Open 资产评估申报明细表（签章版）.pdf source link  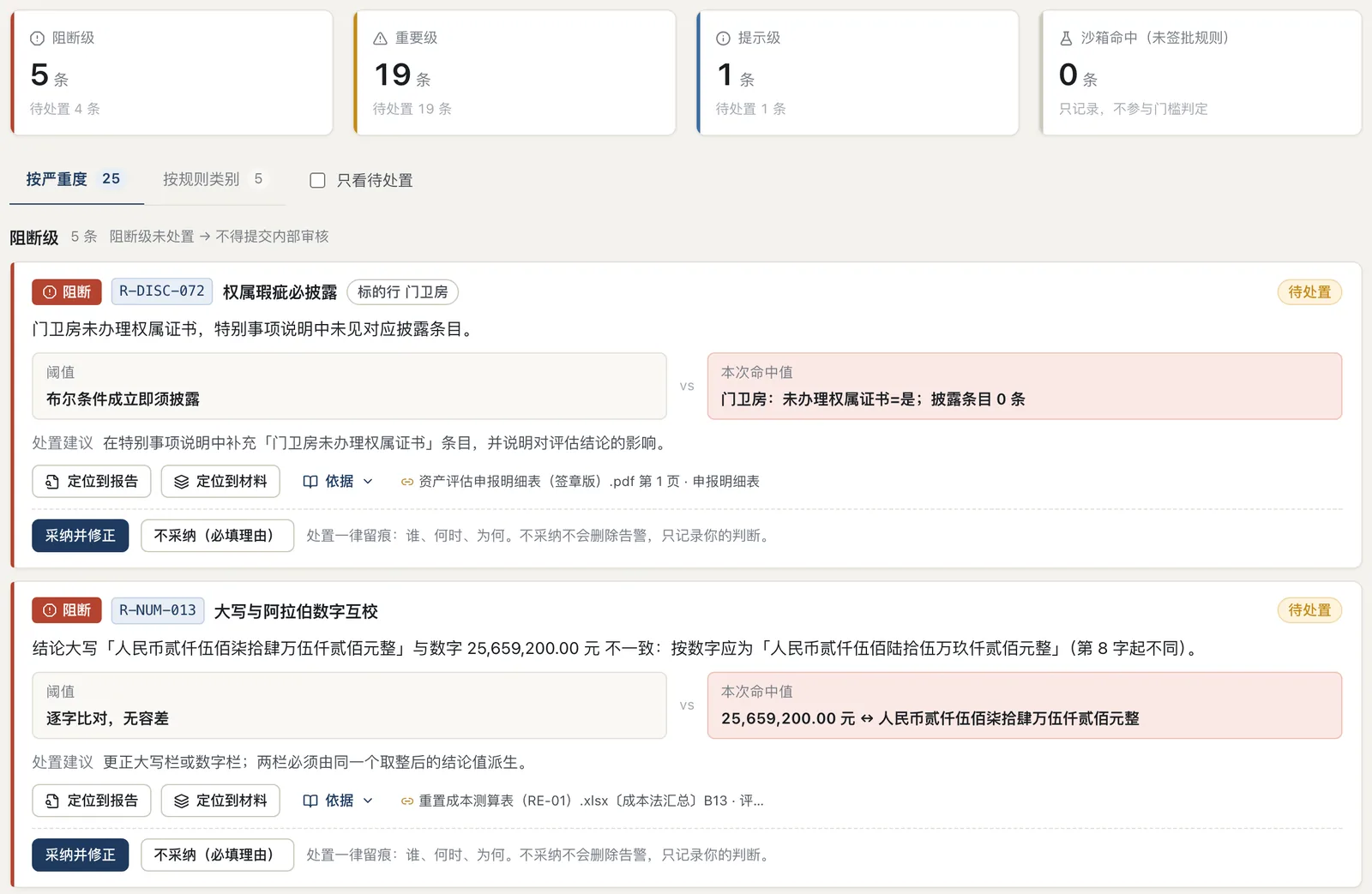580,482
